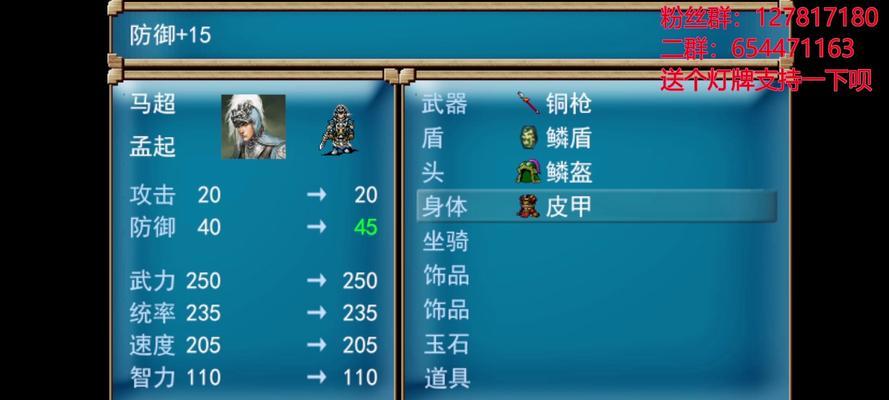Select the highlighted 身体 body slot
This screenshot has width=889, height=400.
[x=596, y=206]
